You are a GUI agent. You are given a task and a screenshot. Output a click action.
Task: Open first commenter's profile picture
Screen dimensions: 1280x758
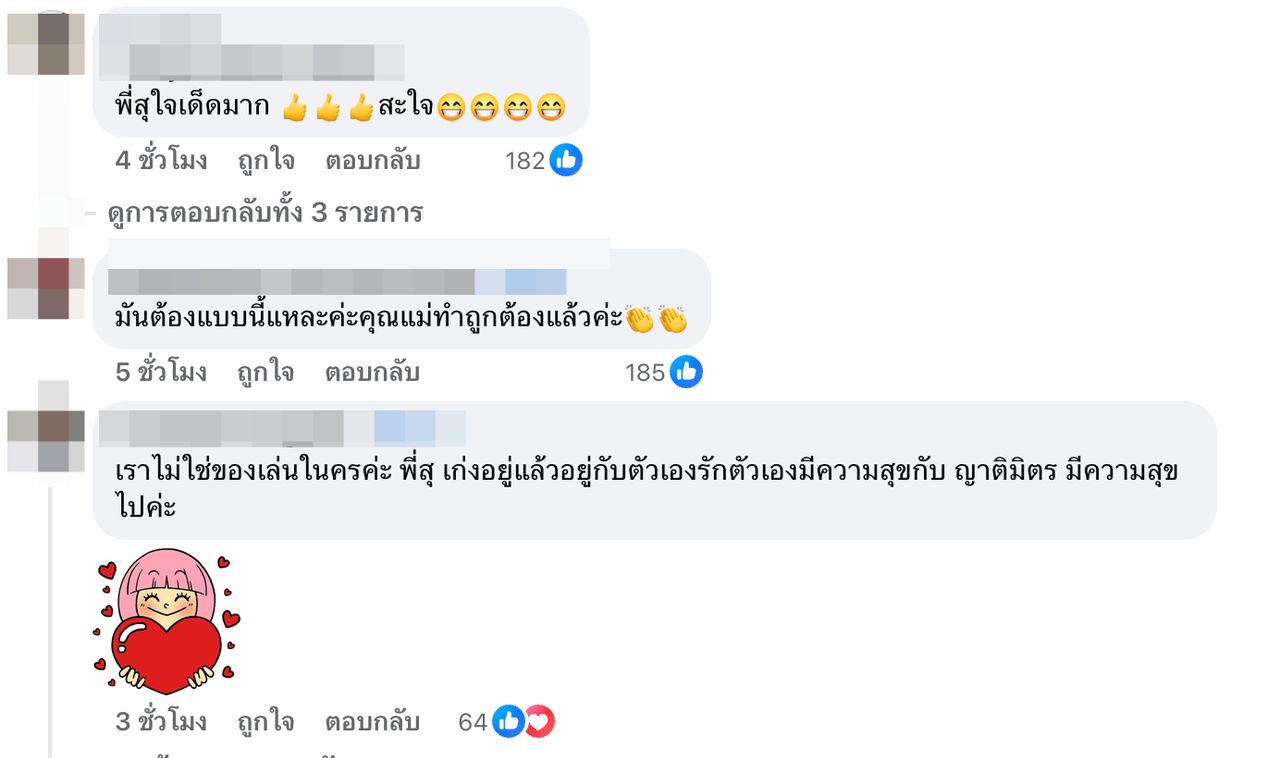46,43
